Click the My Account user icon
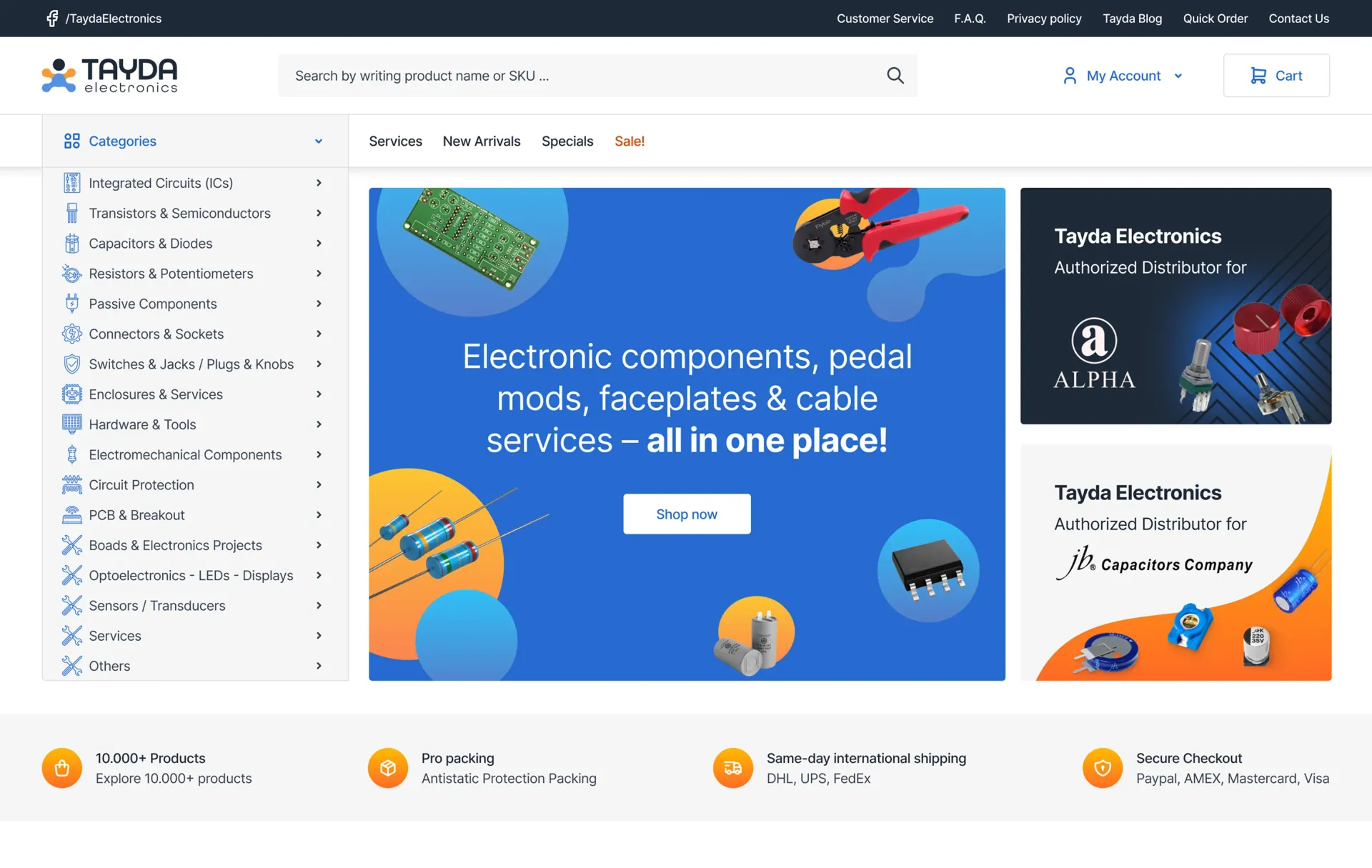Screen dimensions: 1372x868 [x=1070, y=76]
